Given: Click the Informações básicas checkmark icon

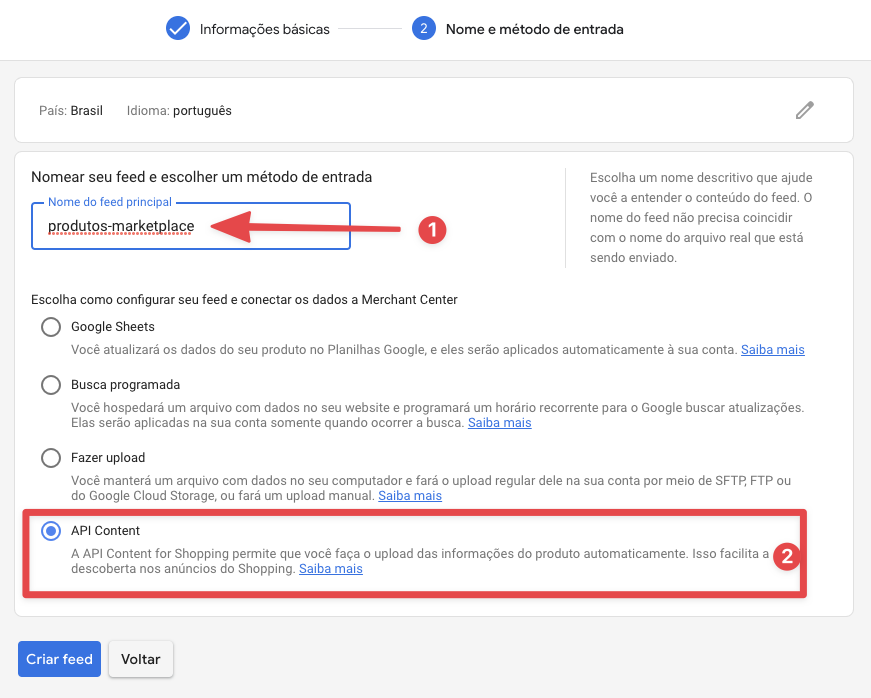Looking at the screenshot, I should coord(178,29).
